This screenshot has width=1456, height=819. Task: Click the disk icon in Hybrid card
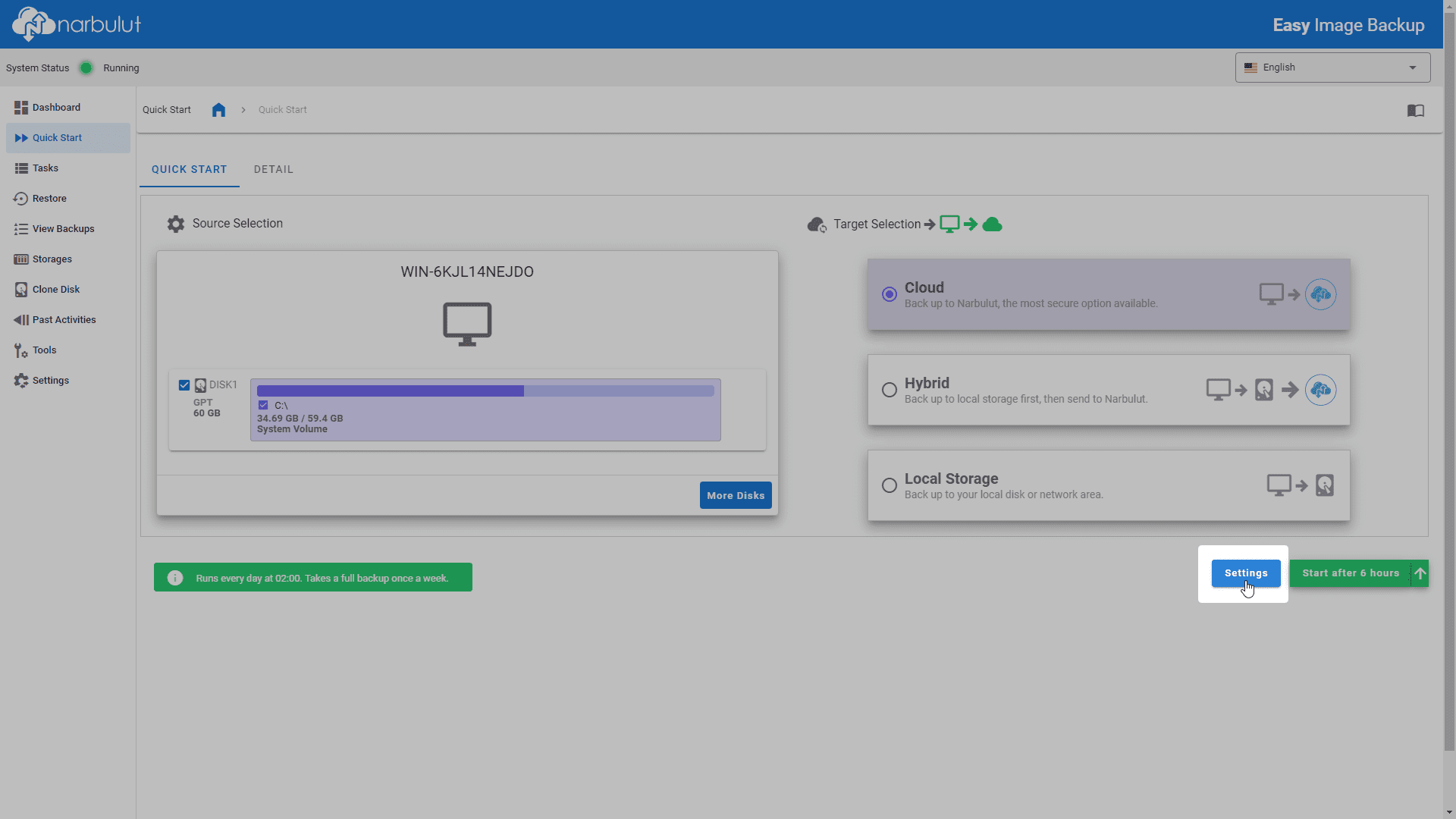(x=1264, y=390)
